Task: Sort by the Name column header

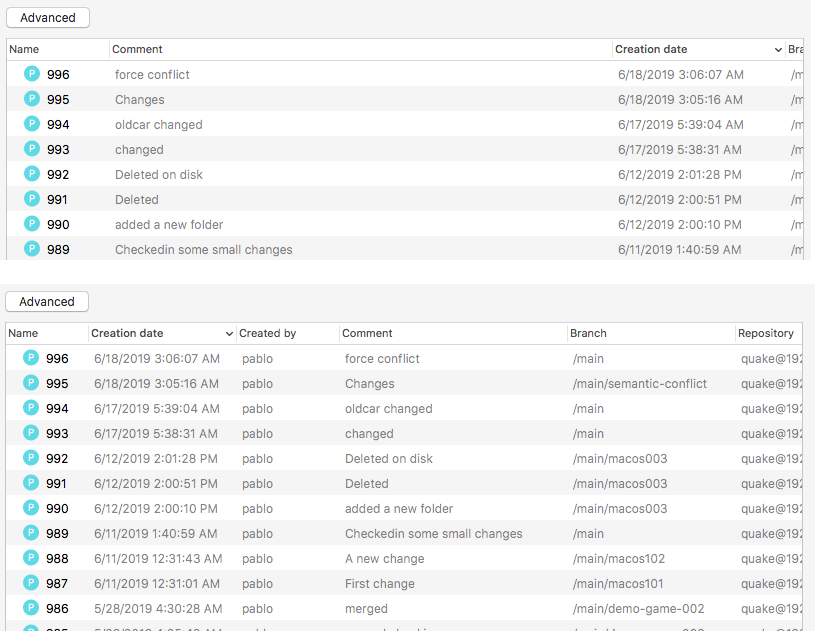Action: 22,333
